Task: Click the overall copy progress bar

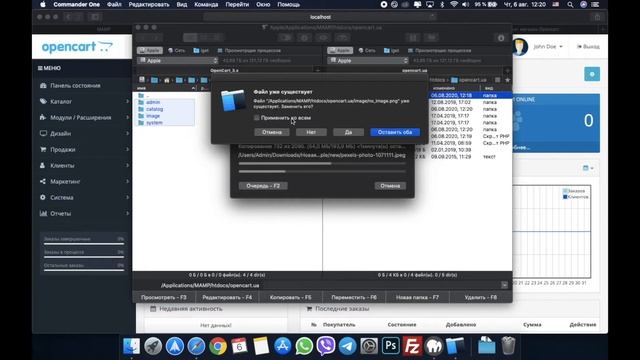Action: click(322, 171)
